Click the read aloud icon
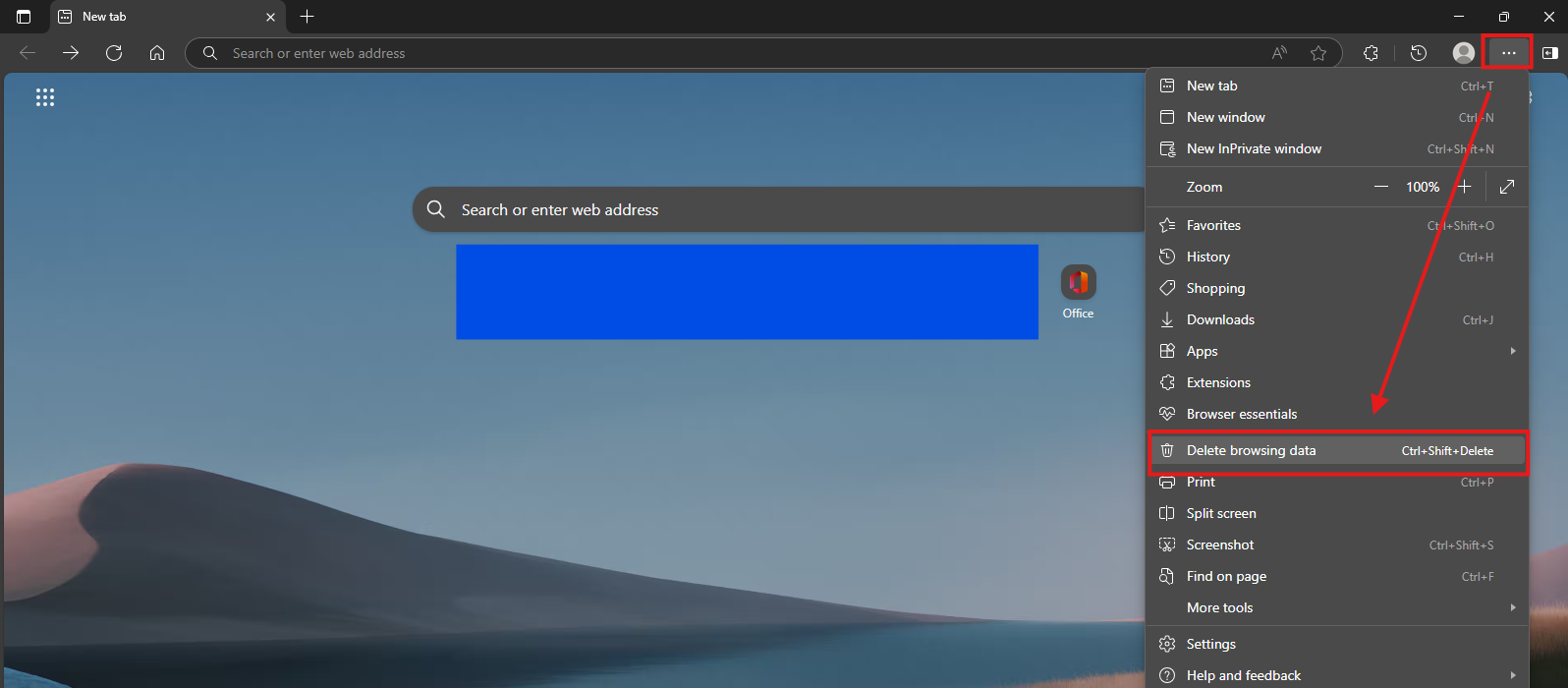This screenshot has height=688, width=1568. pyautogui.click(x=1279, y=53)
